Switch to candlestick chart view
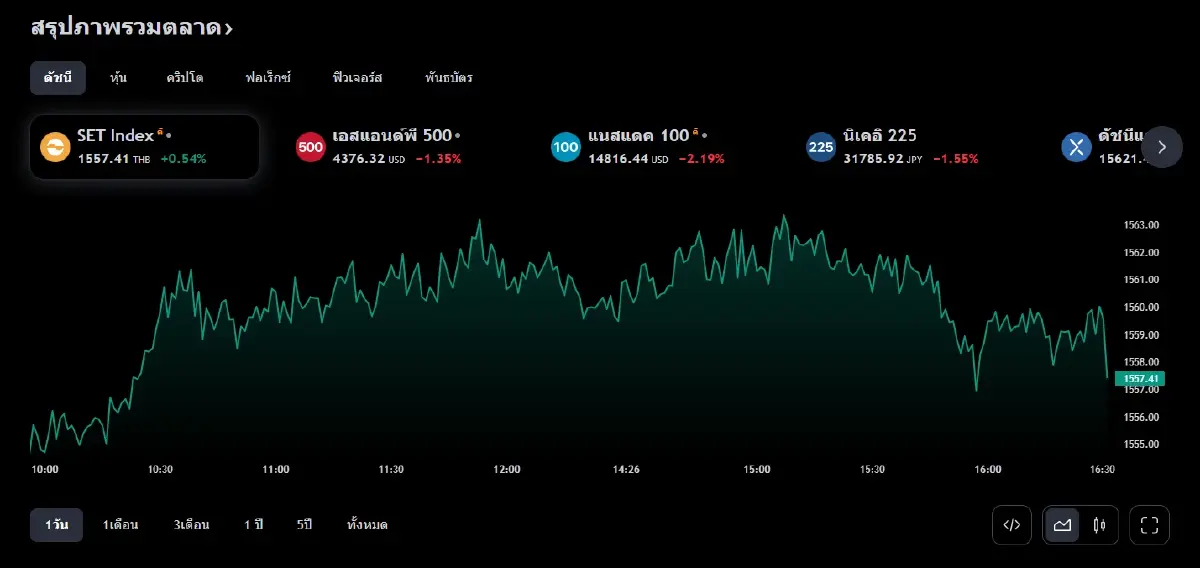1200x568 pixels. 1099,525
